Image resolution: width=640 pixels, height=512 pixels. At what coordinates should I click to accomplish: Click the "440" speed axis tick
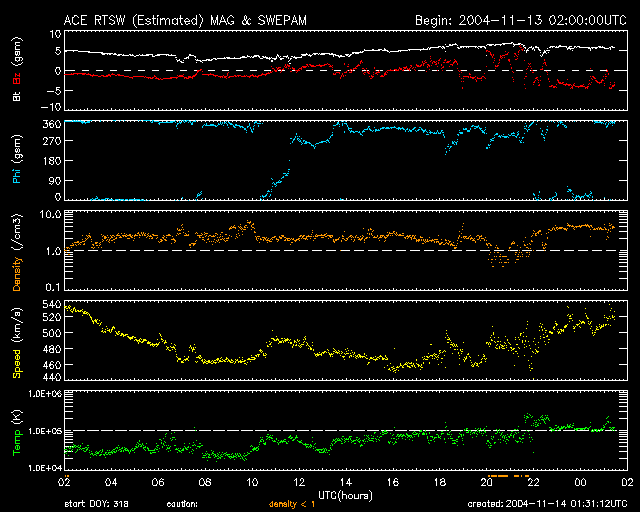click(x=52, y=377)
